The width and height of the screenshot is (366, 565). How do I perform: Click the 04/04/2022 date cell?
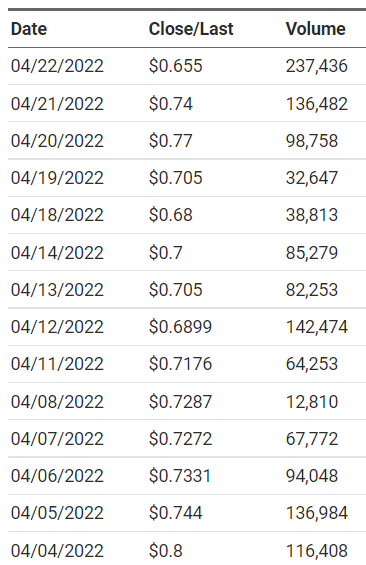57,551
